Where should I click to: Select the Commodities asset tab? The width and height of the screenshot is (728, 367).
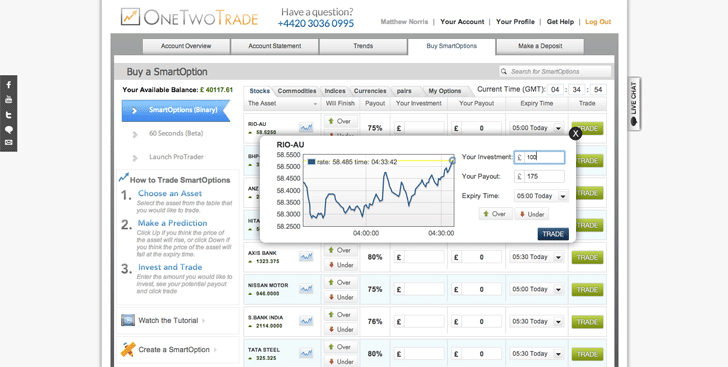tap(297, 91)
